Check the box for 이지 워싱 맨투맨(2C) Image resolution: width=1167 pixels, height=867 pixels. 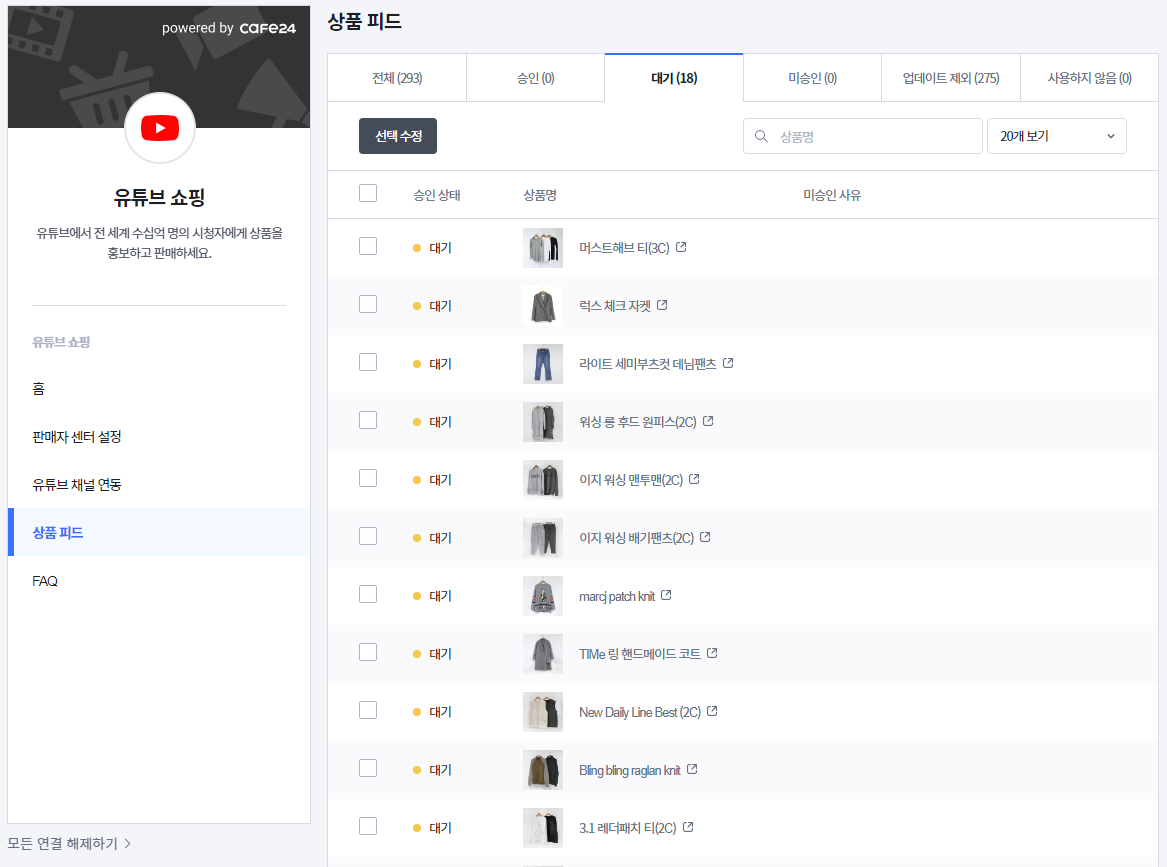click(x=368, y=479)
